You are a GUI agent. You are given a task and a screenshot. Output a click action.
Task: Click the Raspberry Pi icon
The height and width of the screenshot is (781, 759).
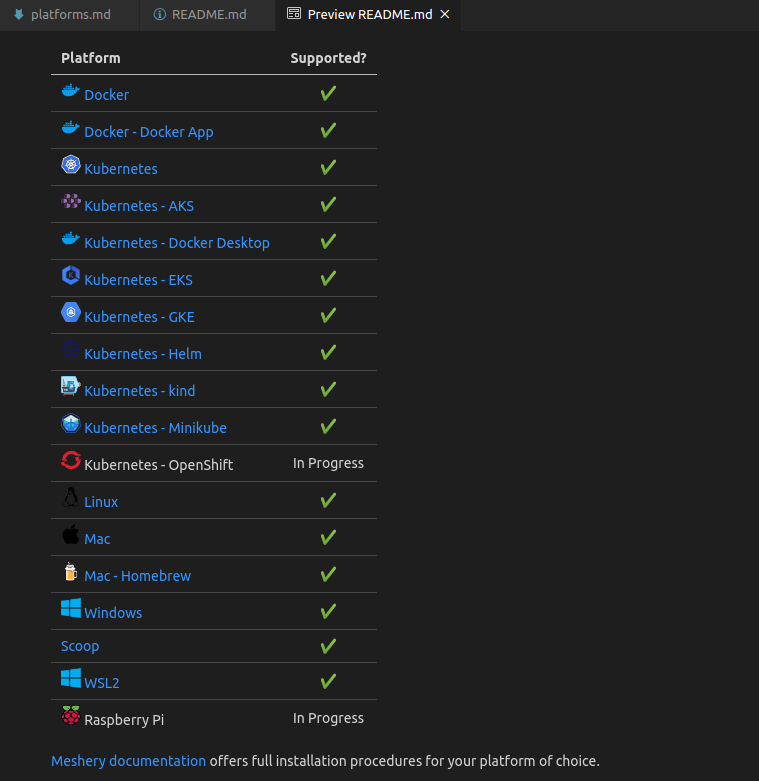(x=71, y=715)
